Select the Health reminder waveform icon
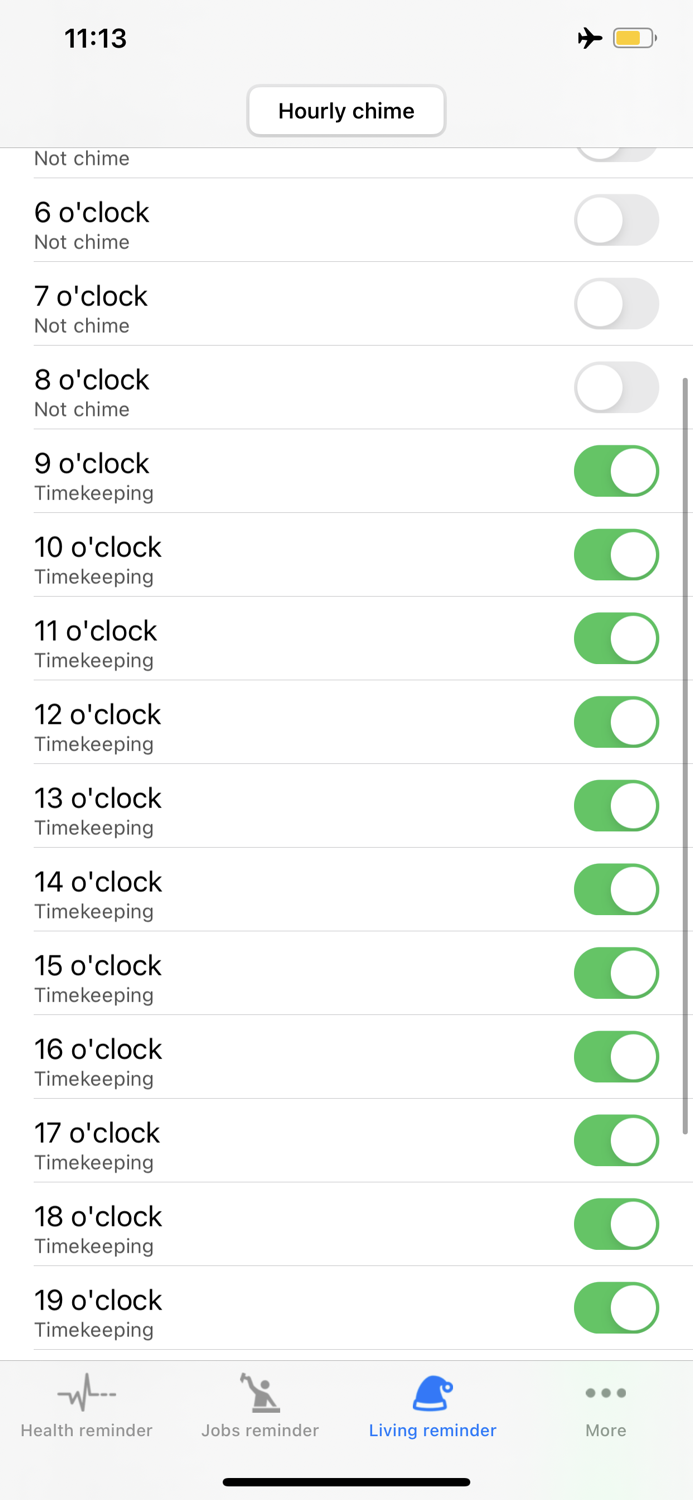Image resolution: width=693 pixels, height=1500 pixels. tap(86, 1391)
